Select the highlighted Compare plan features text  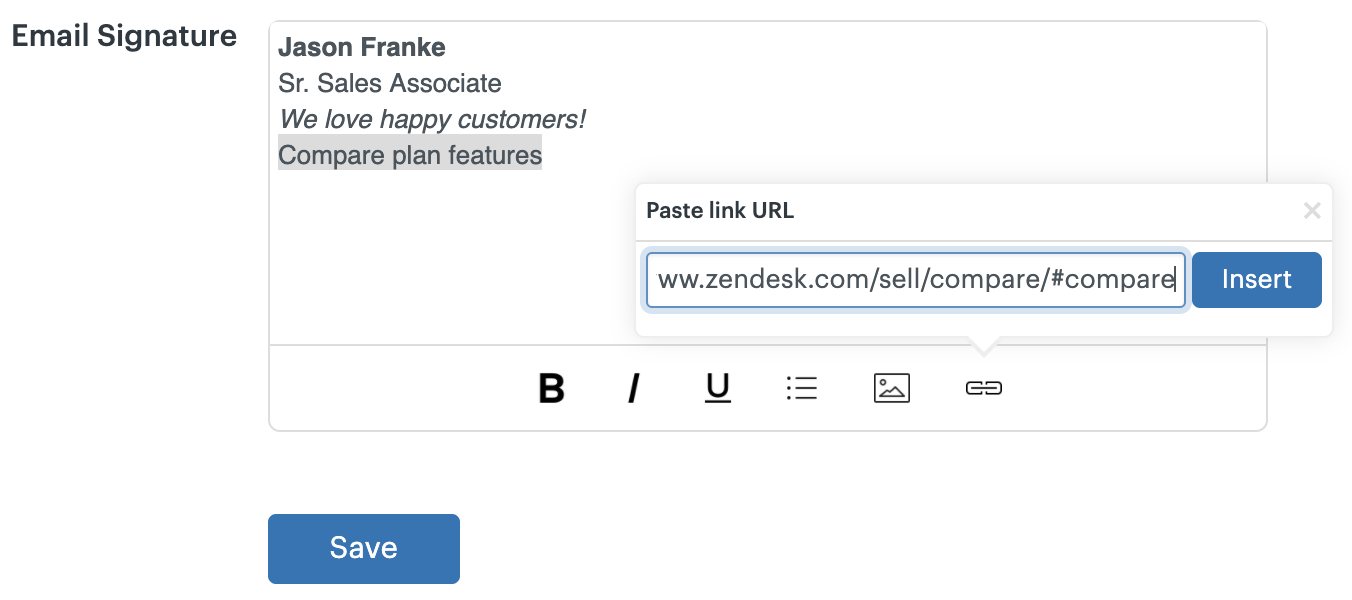(x=409, y=155)
